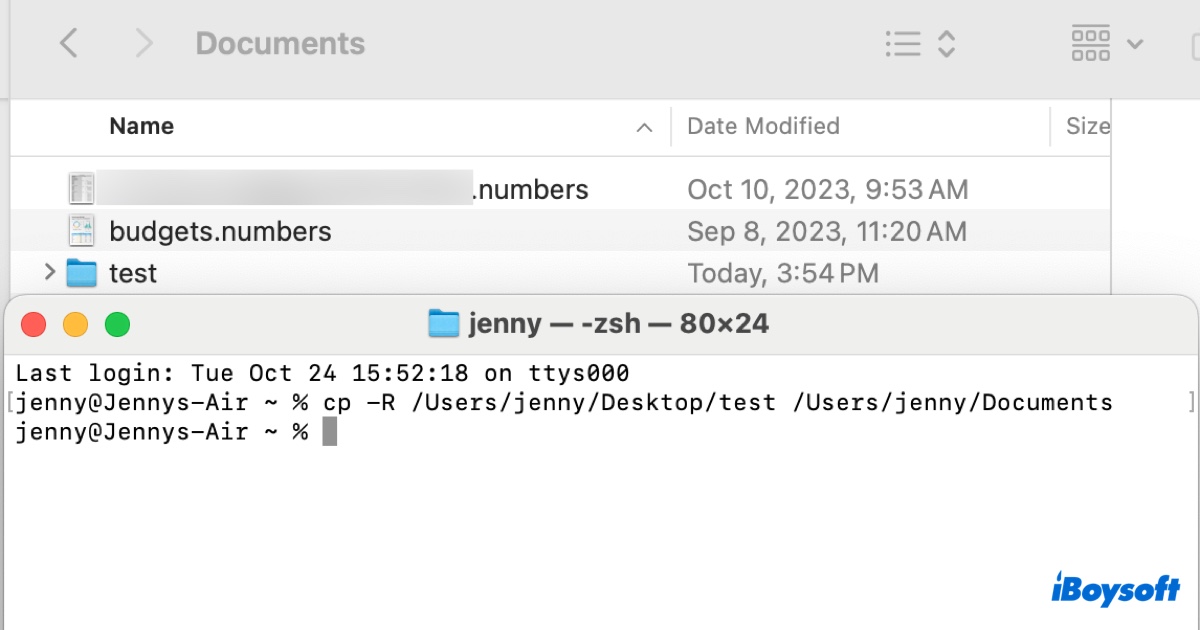Select the budgets.numbers spreadsheet icon
This screenshot has height=630, width=1200.
[x=81, y=231]
